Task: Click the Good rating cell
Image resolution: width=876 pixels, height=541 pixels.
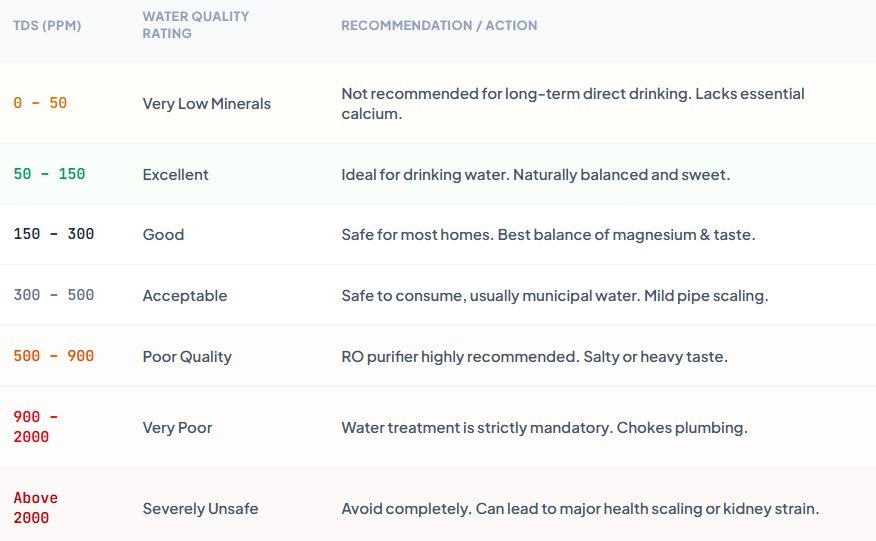Action: [163, 234]
